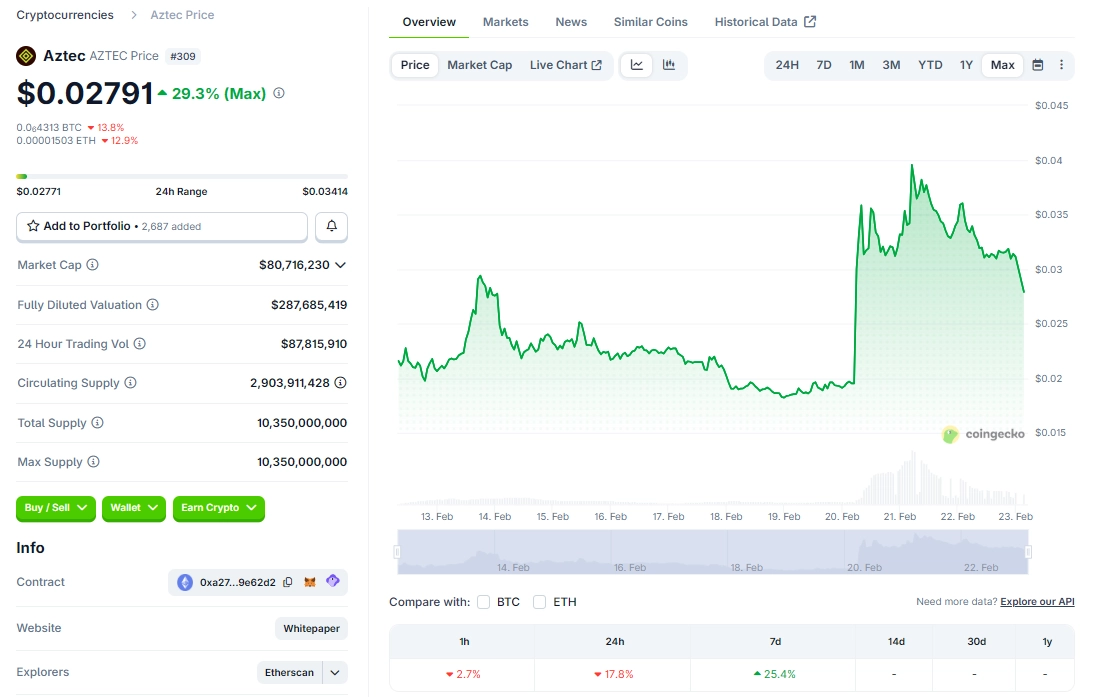
Task: Switch to the Markets tab
Action: pyautogui.click(x=505, y=22)
